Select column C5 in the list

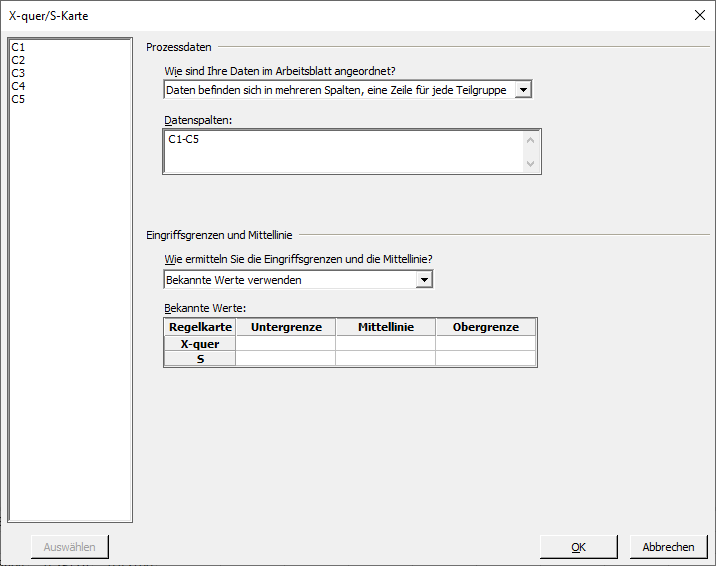(x=18, y=99)
